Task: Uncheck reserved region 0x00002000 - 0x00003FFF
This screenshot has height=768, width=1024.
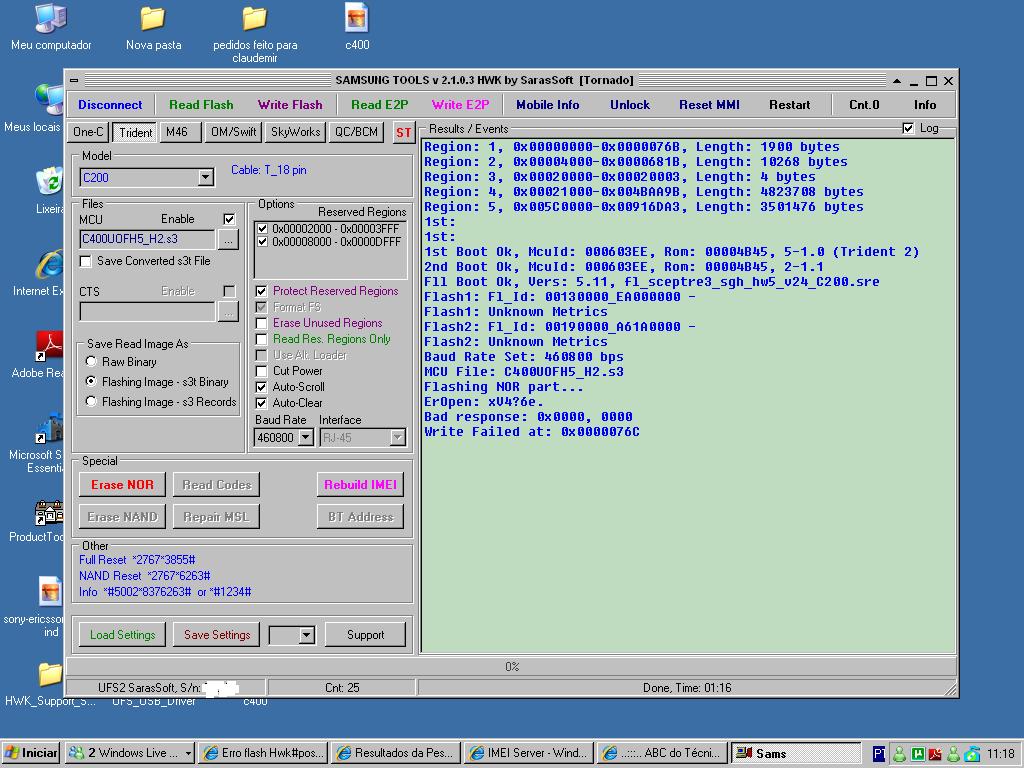Action: (263, 229)
